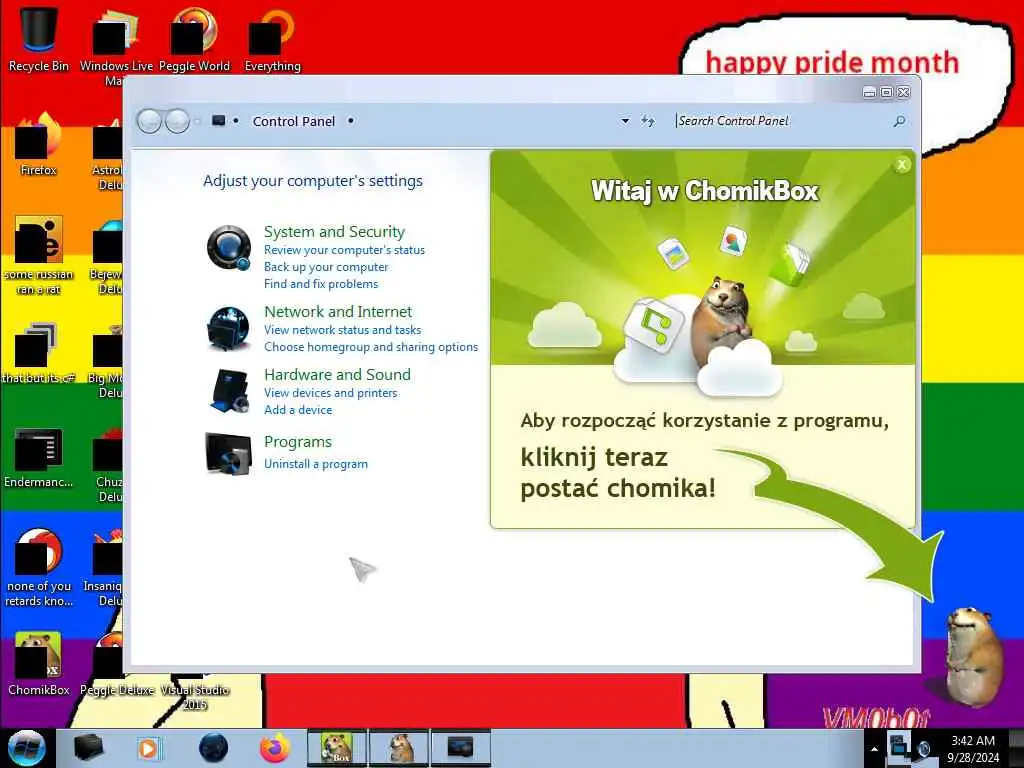Open System and Security category
The height and width of the screenshot is (768, 1024).
coord(334,232)
